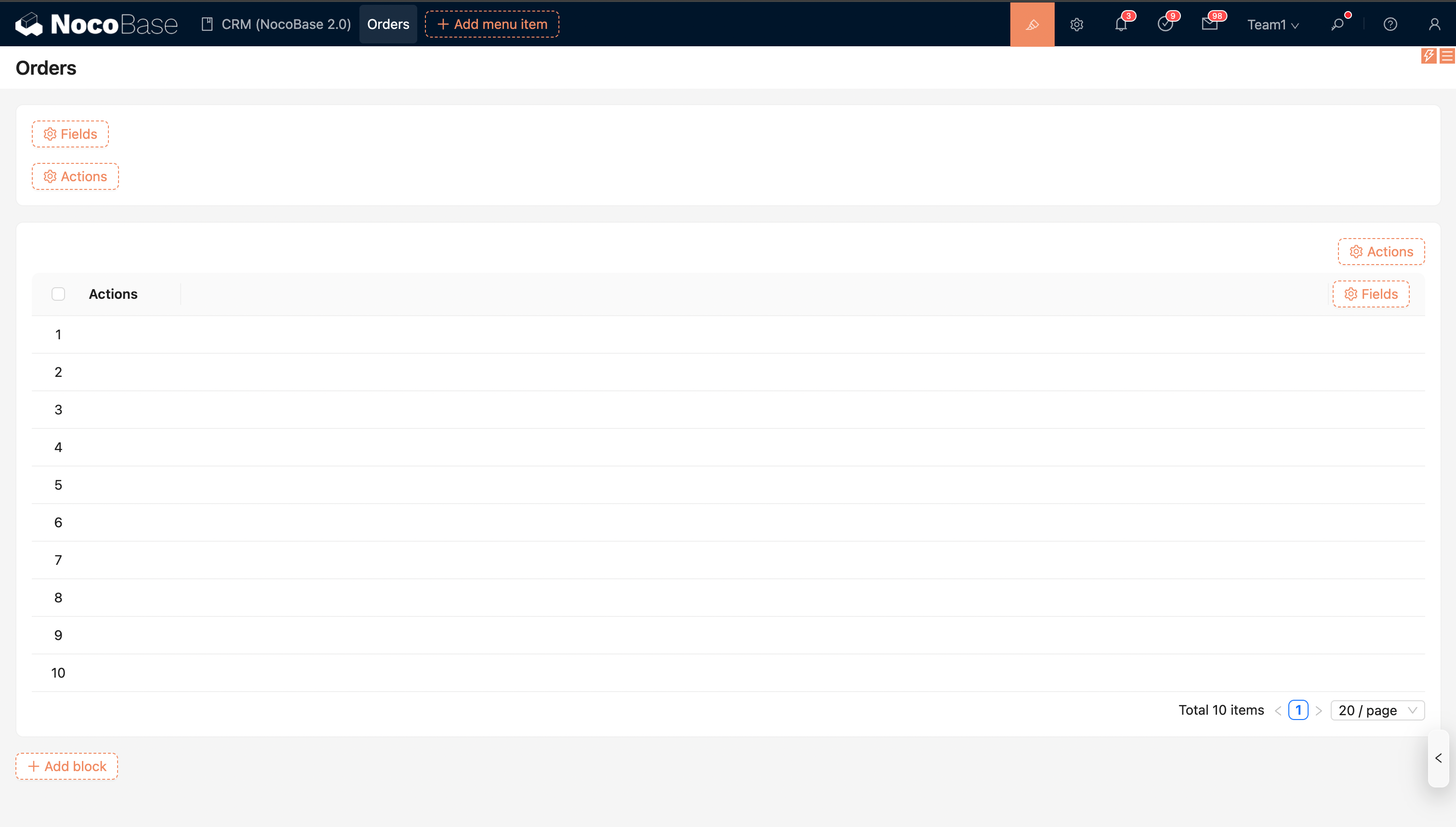Click the Add menu item button
1456x827 pixels.
point(491,25)
